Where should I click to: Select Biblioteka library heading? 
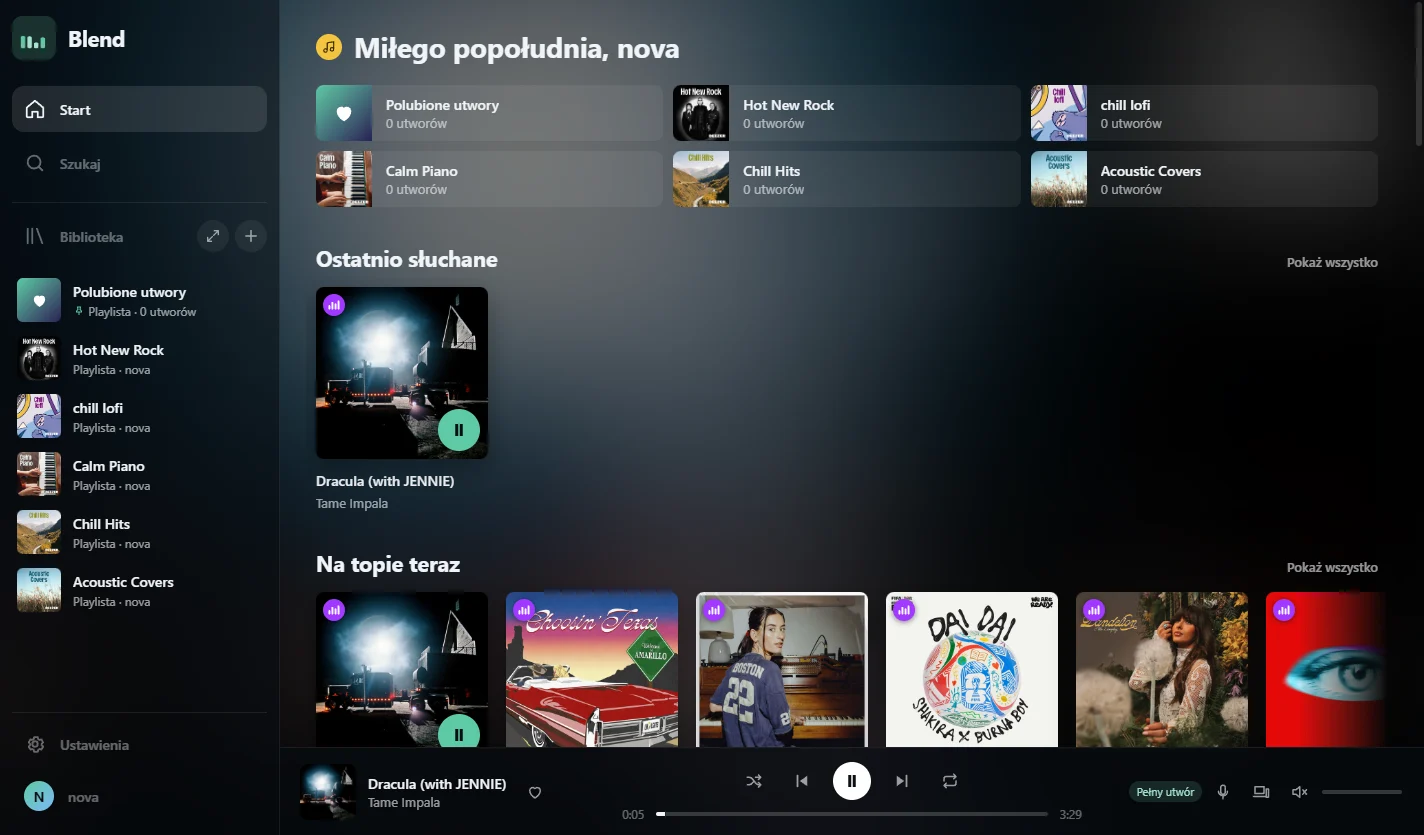pos(91,237)
